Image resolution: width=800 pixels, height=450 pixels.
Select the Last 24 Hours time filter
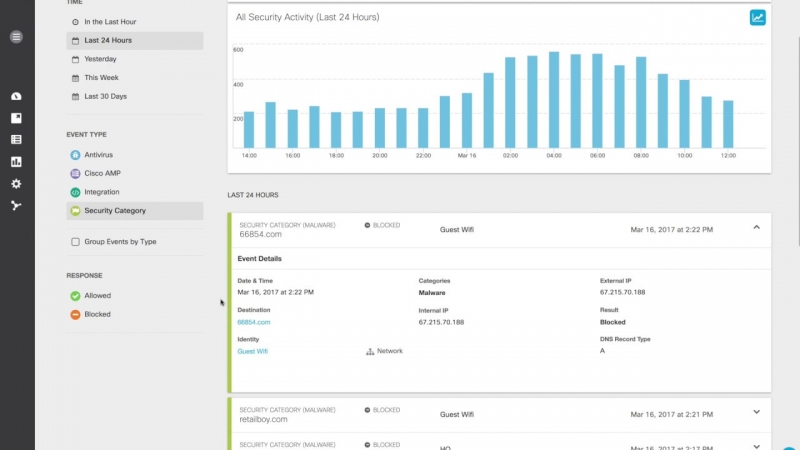click(135, 41)
